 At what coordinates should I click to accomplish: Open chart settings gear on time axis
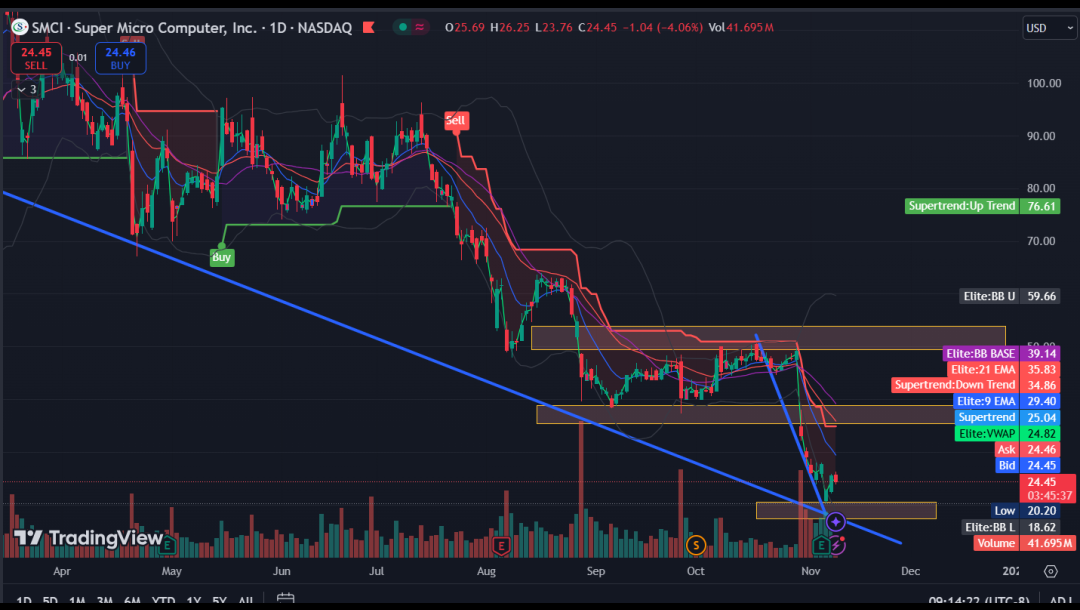[1050, 571]
